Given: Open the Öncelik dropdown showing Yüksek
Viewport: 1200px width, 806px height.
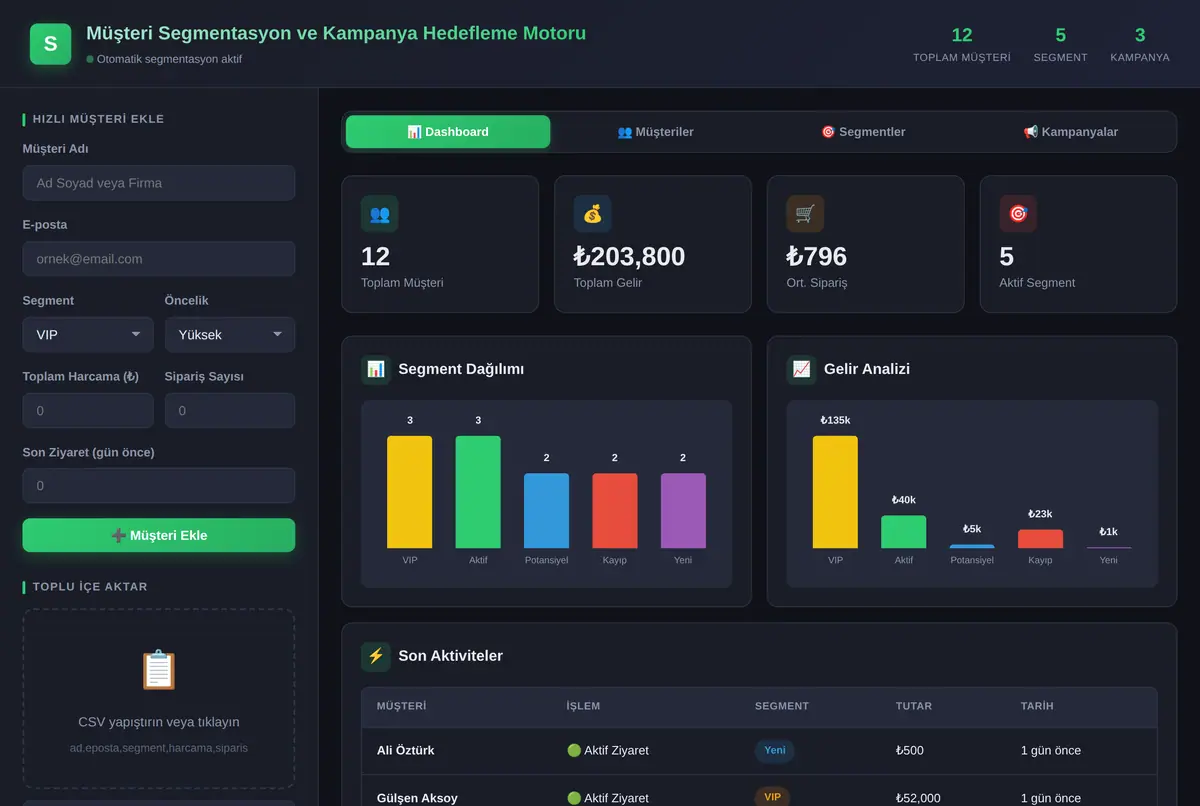Looking at the screenshot, I should 230,335.
